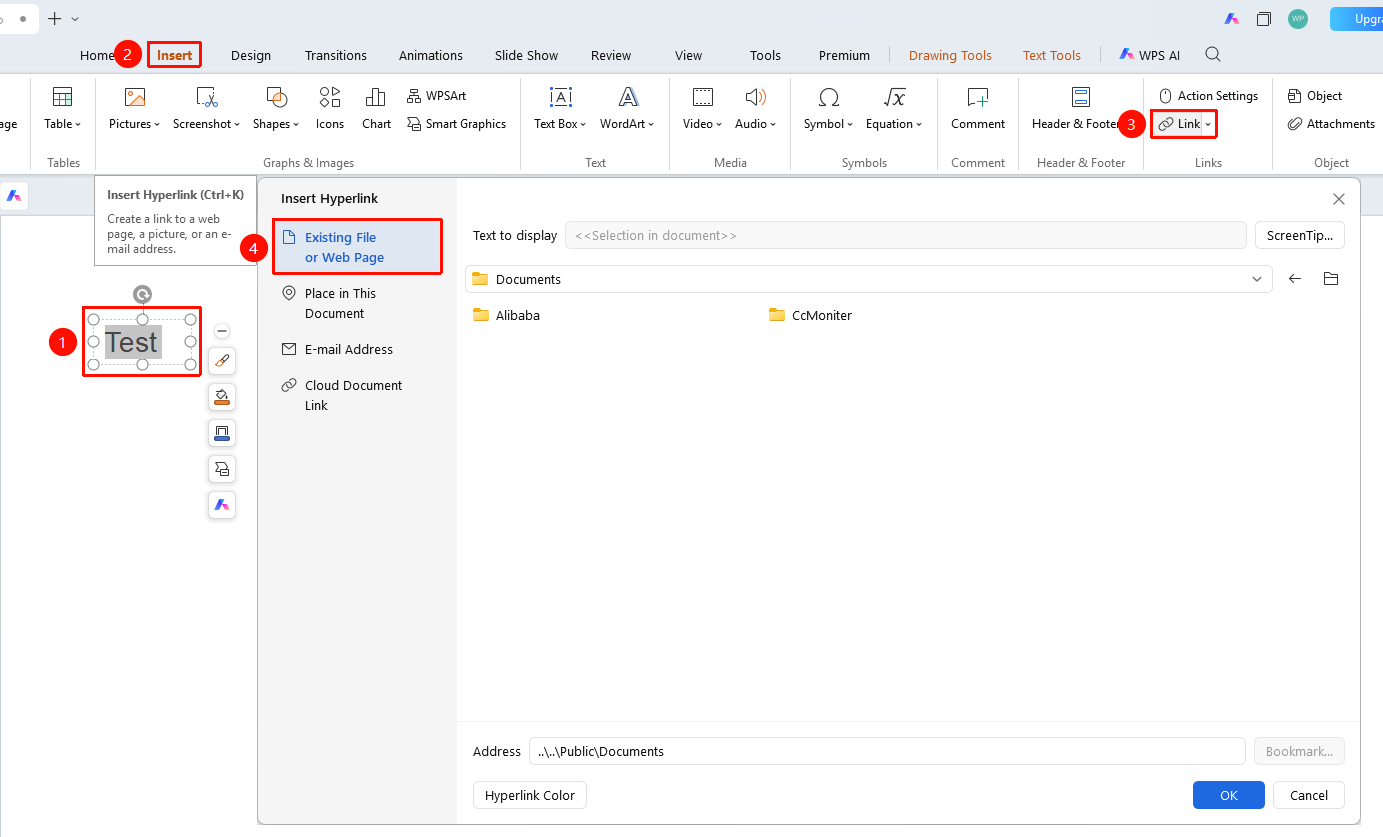Viewport: 1383px width, 837px height.
Task: Open the new tab dropdown arrow
Action: pyautogui.click(x=76, y=19)
